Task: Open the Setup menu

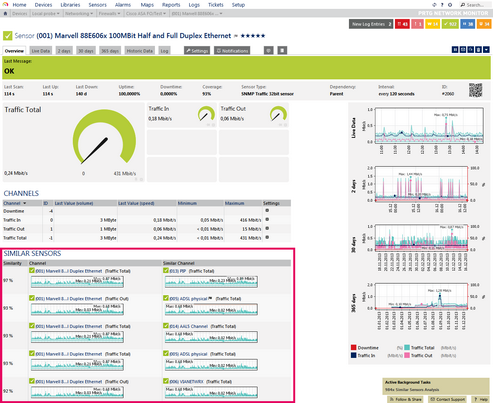Action: pos(238,5)
